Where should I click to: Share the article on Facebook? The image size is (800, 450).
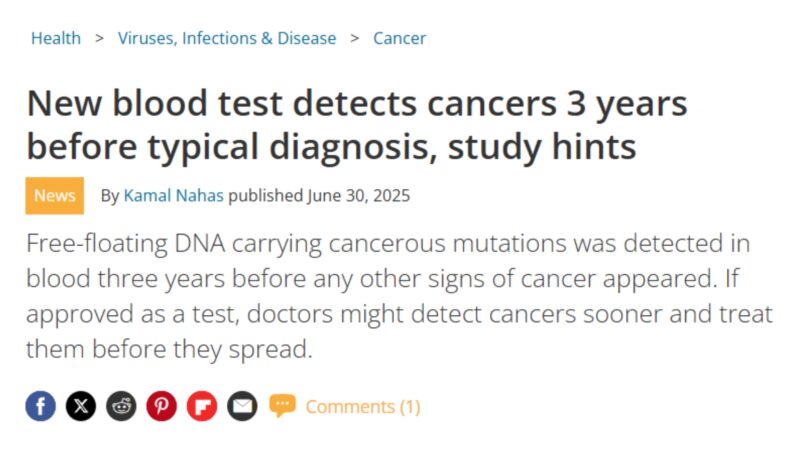(40, 406)
